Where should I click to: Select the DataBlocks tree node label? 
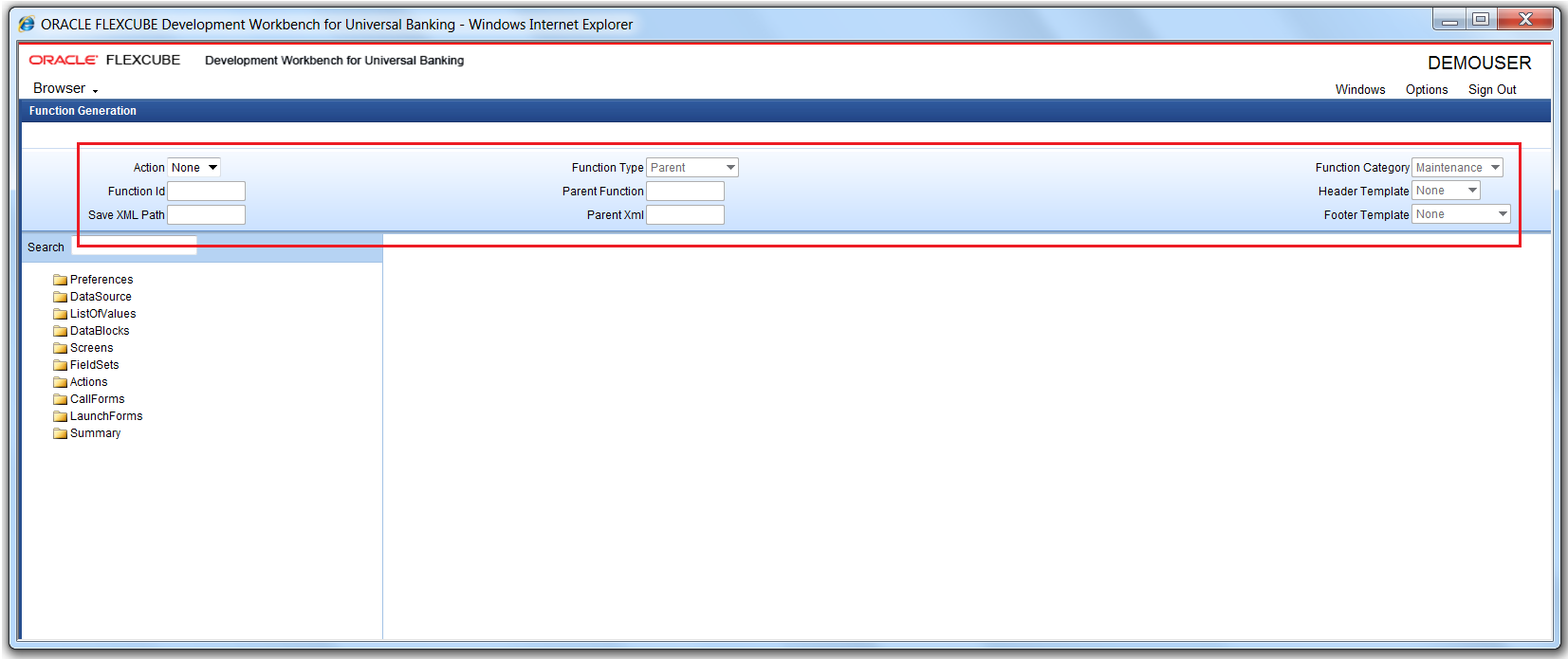pos(100,331)
